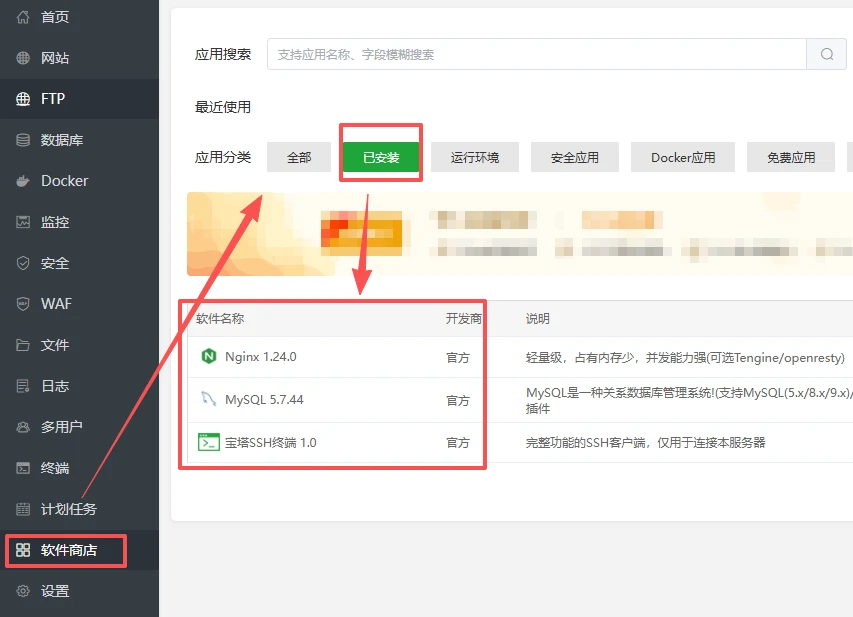Screen dimensions: 853x617
Task: Open the FTP sidebar menu
Action: [x=53, y=99]
